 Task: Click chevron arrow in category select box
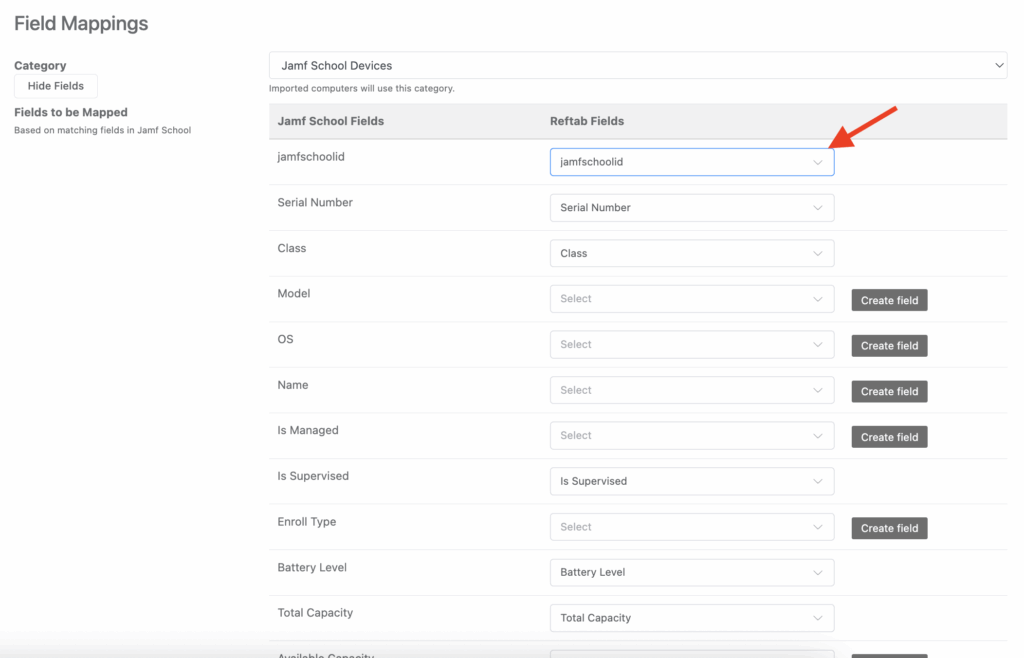(998, 66)
